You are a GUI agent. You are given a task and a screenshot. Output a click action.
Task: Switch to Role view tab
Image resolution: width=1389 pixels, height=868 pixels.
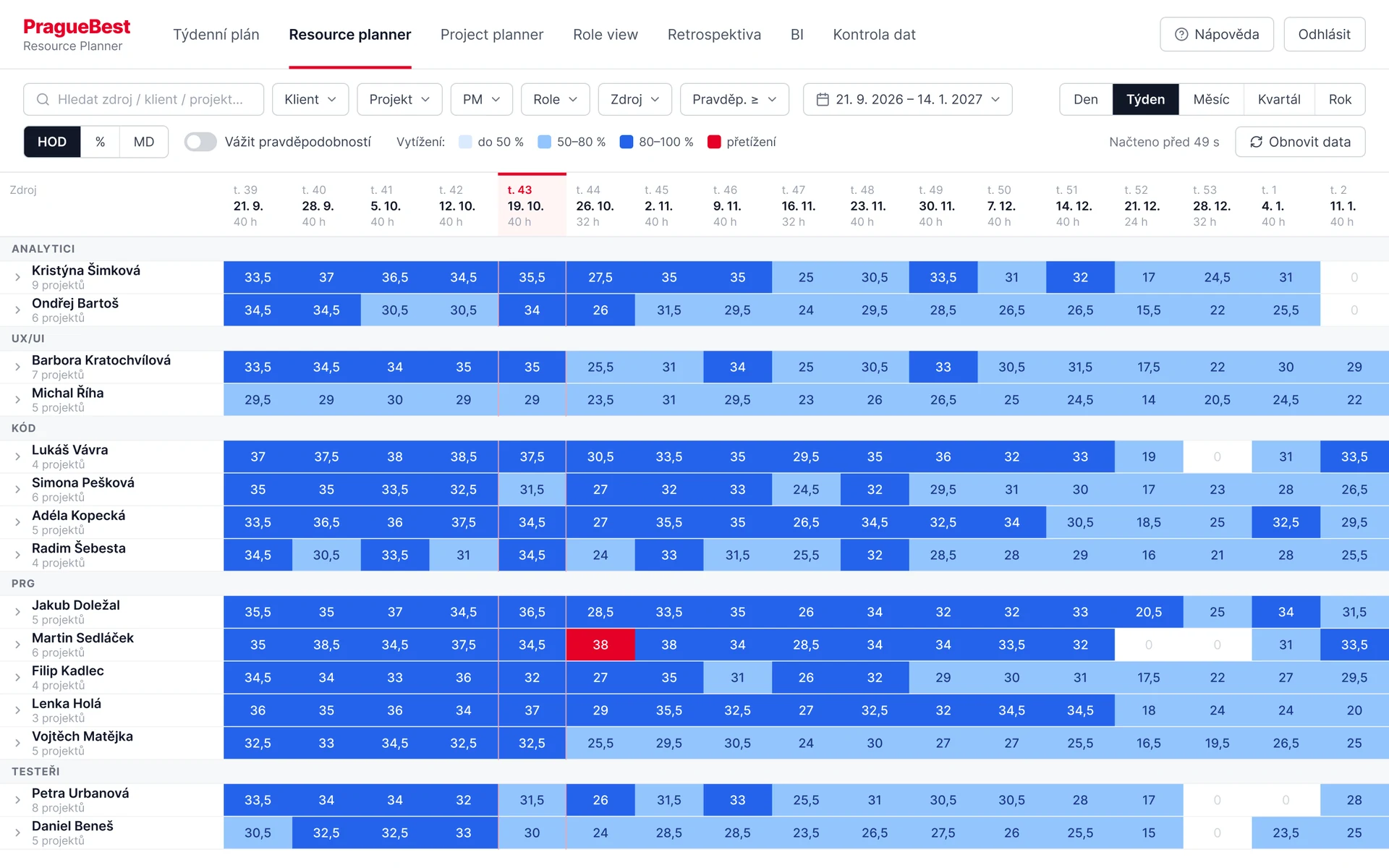click(606, 35)
